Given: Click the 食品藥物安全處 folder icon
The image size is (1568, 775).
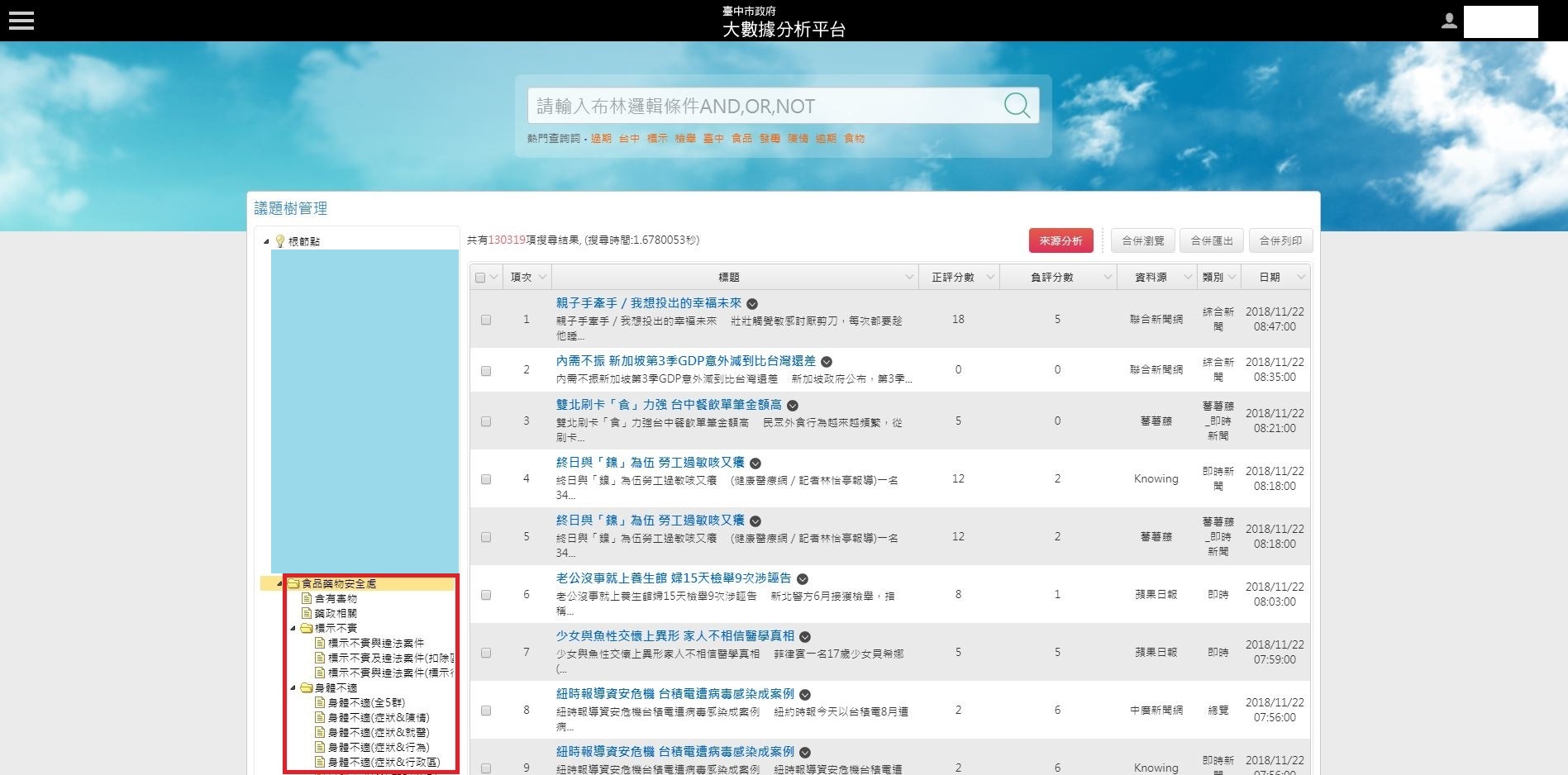Looking at the screenshot, I should (x=293, y=583).
